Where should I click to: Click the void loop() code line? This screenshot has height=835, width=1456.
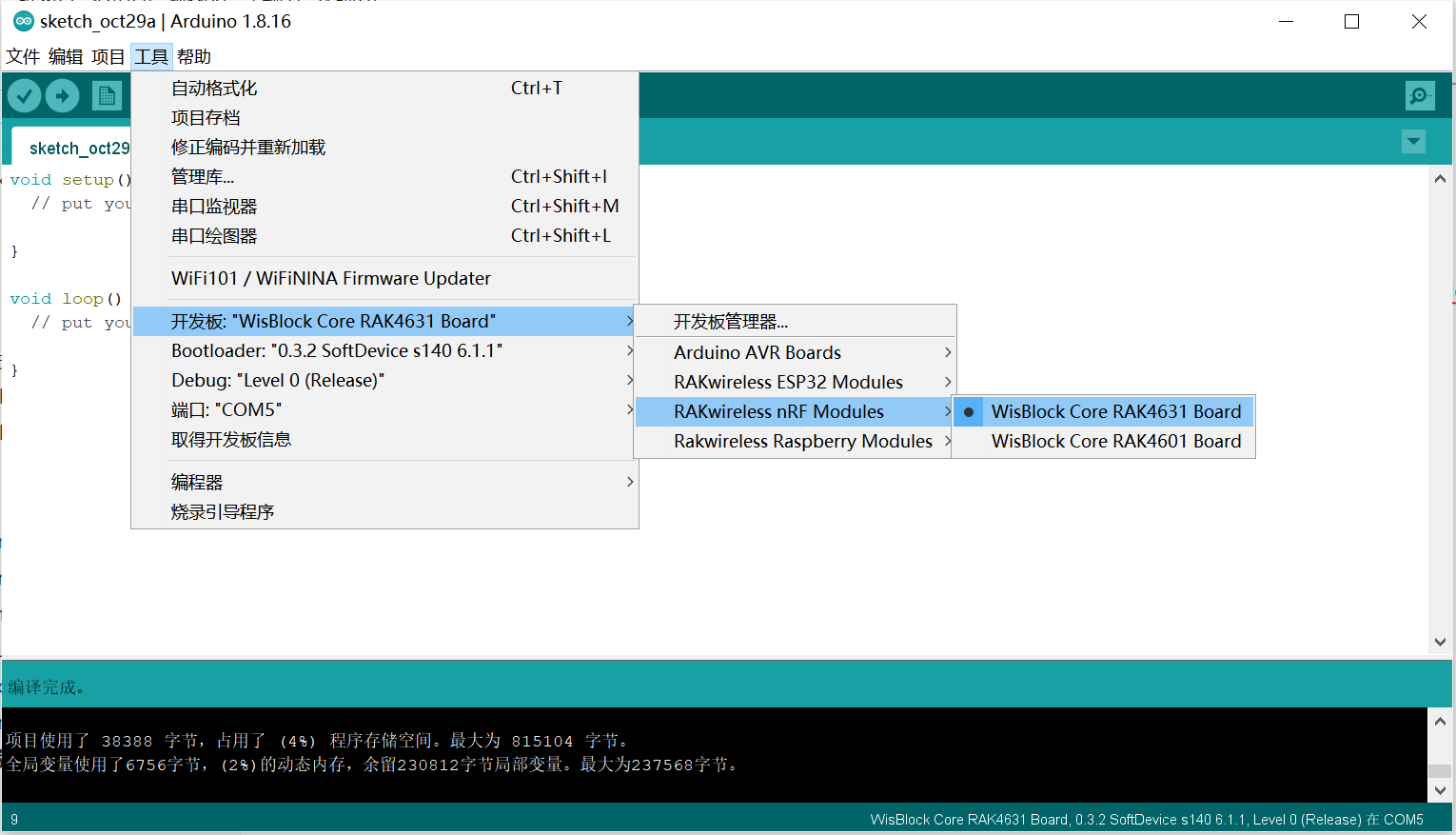pyautogui.click(x=66, y=298)
